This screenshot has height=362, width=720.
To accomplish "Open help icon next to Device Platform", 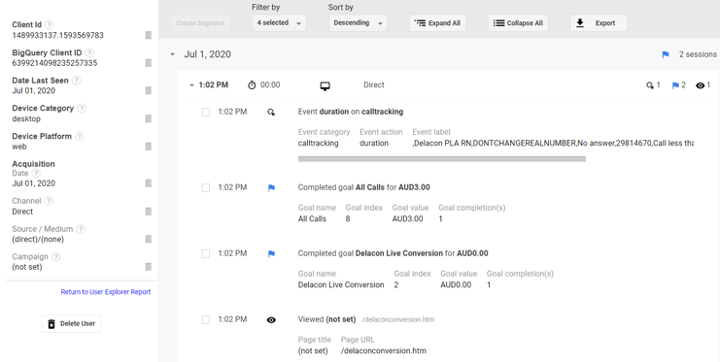I will click(x=79, y=136).
